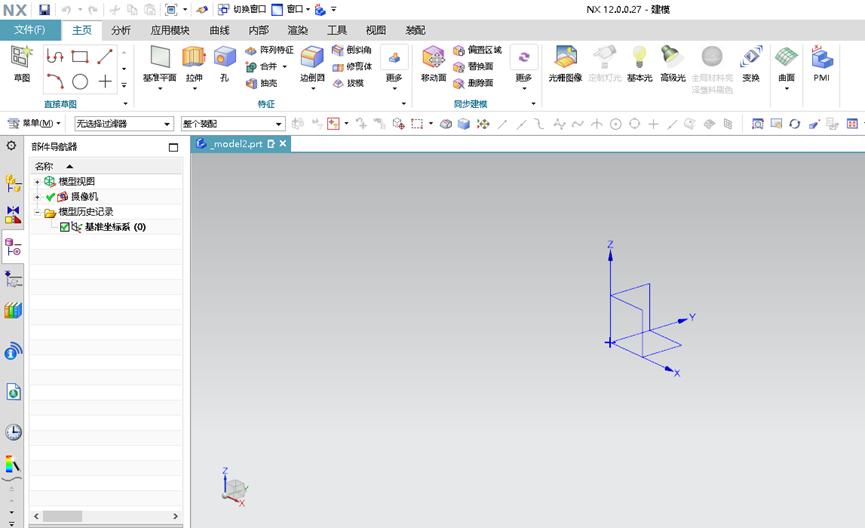Activate Edge Blend (边倒圆)

tap(312, 63)
